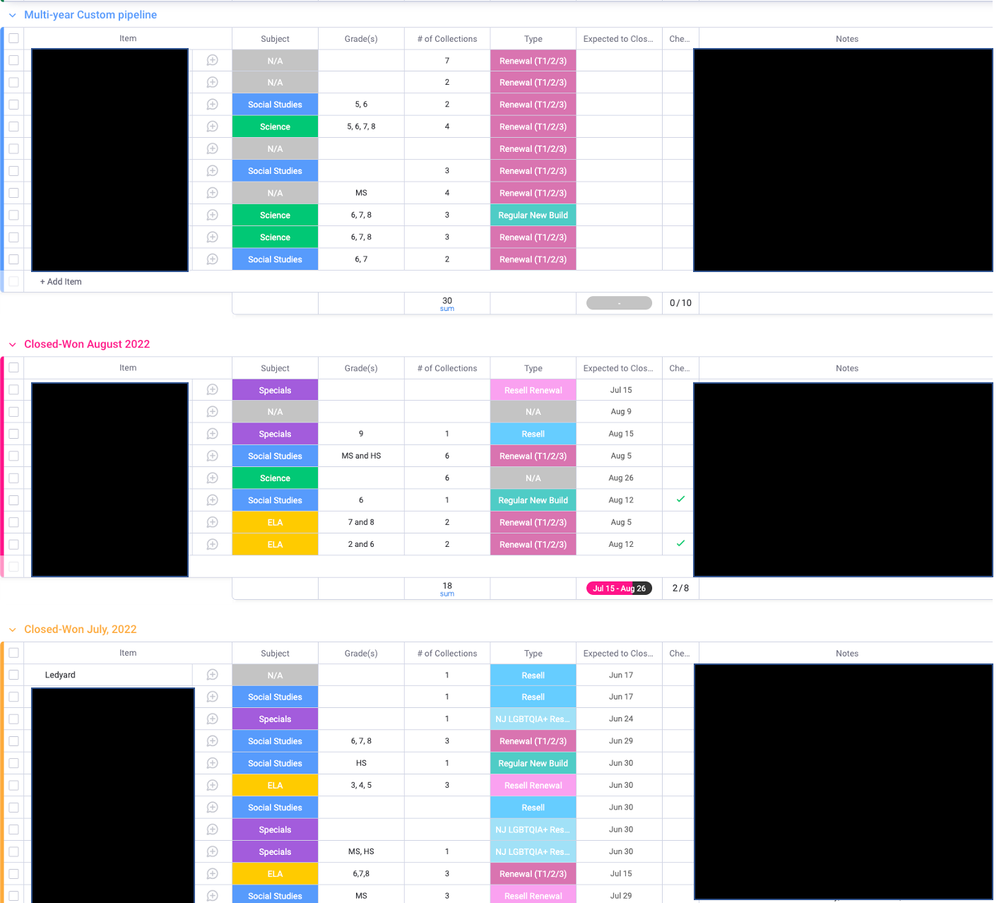This screenshot has width=999, height=903.
Task: Click the Subject column header
Action: point(275,38)
